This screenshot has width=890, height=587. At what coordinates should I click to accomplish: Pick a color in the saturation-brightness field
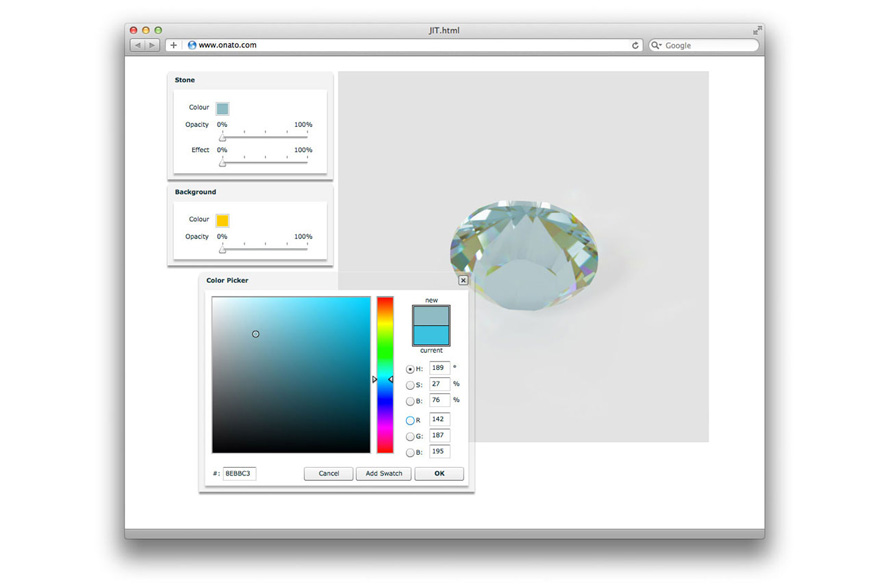click(291, 375)
